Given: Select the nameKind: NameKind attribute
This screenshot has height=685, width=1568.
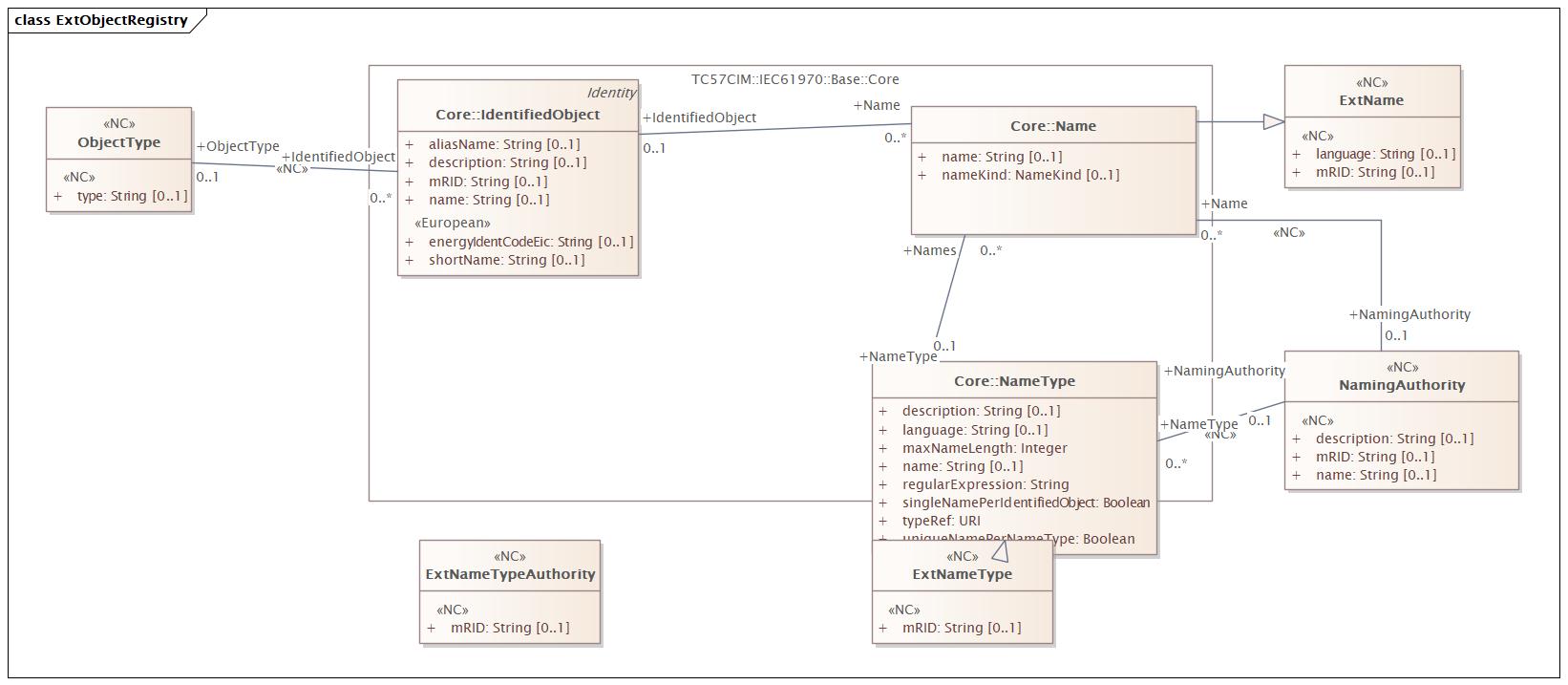Looking at the screenshot, I should pyautogui.click(x=1029, y=175).
